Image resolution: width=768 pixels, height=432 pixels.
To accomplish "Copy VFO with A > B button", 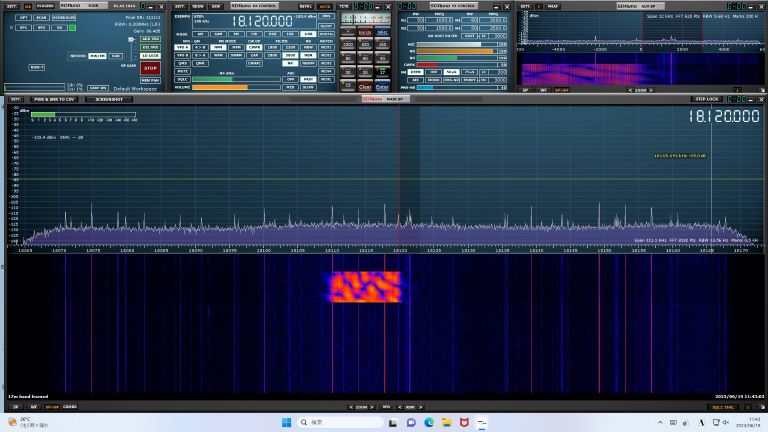I will (200, 48).
